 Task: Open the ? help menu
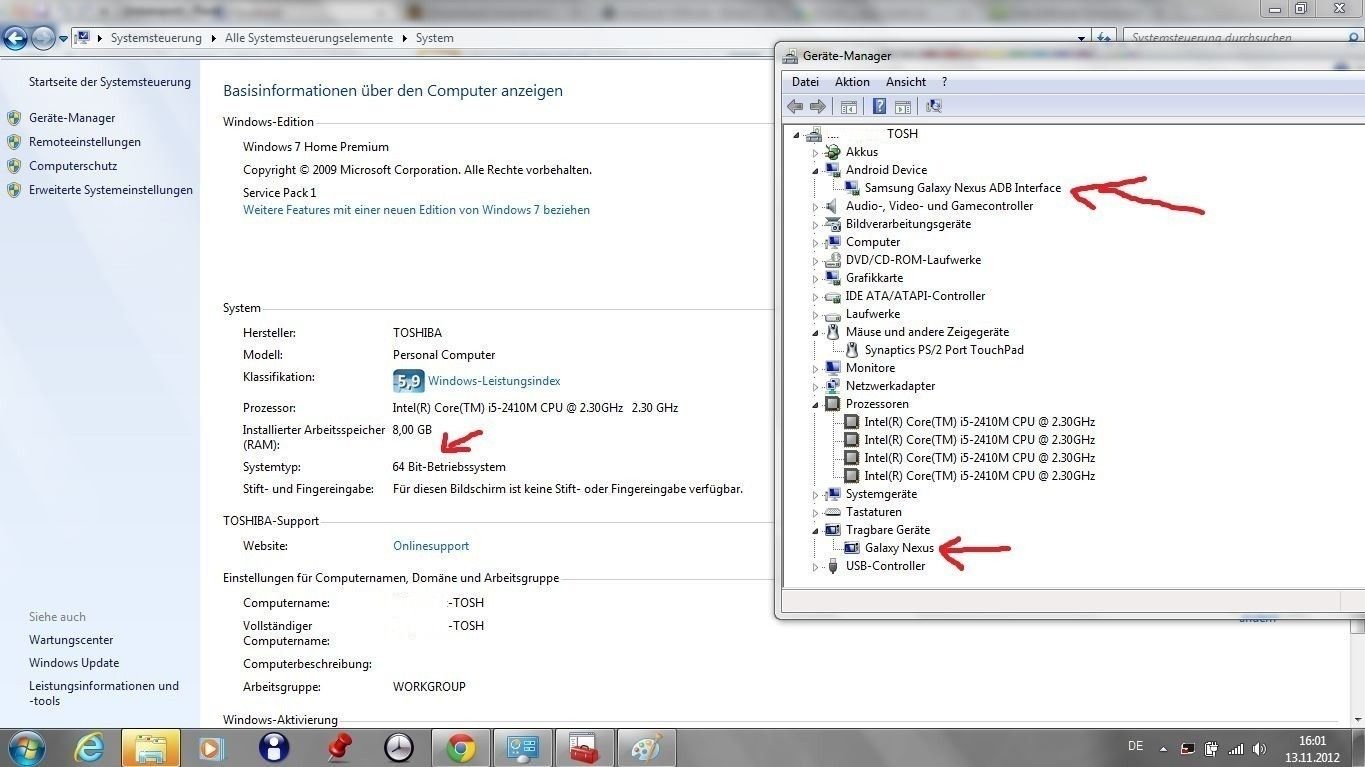pyautogui.click(x=944, y=82)
